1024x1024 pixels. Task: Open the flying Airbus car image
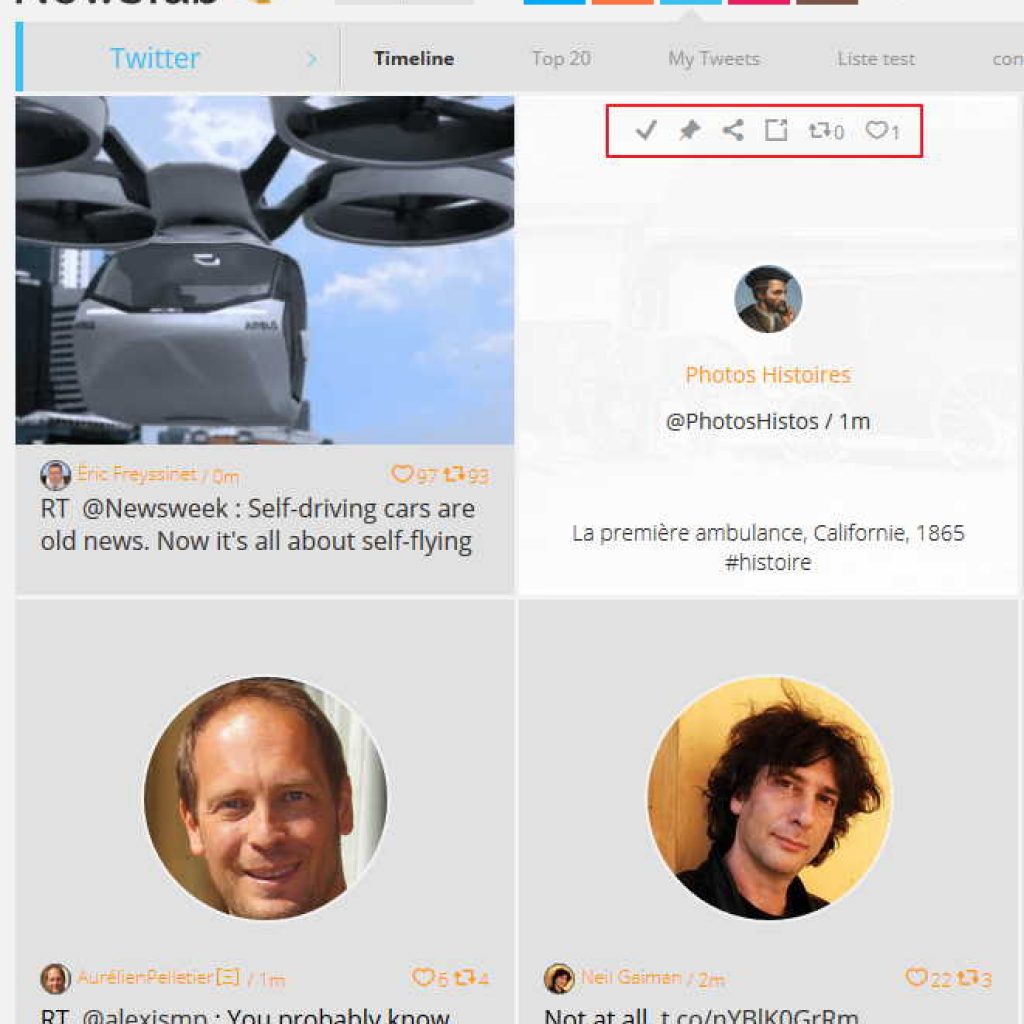264,270
